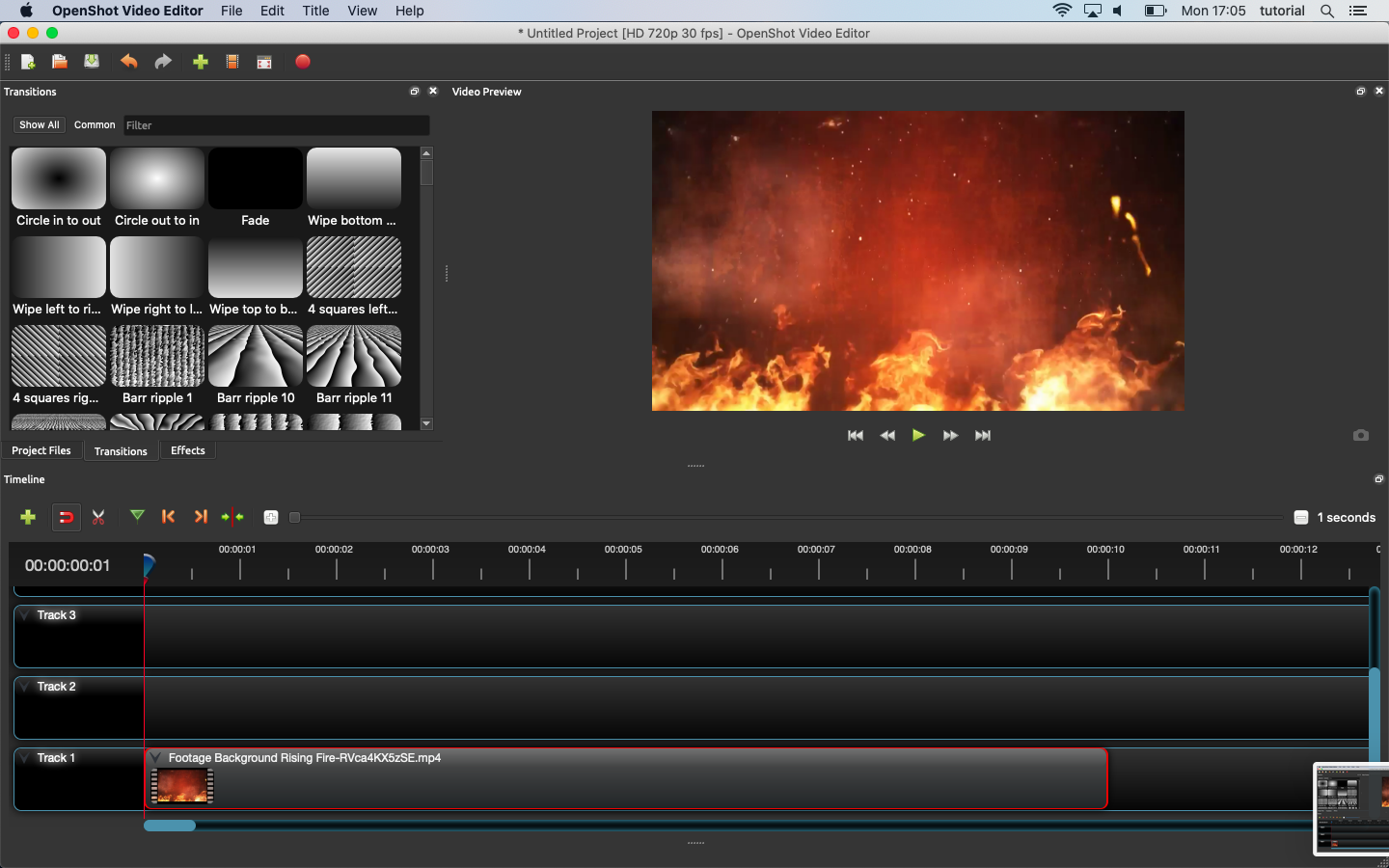
Task: Play the video preview
Action: click(918, 435)
